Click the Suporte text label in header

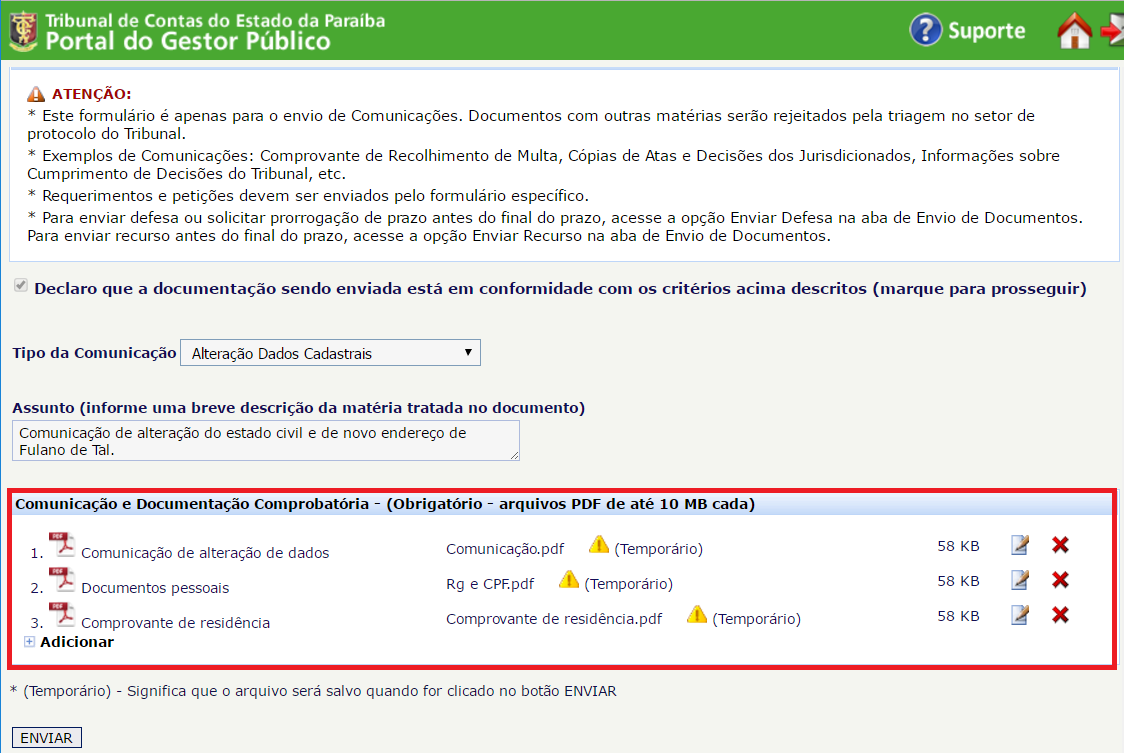point(986,31)
